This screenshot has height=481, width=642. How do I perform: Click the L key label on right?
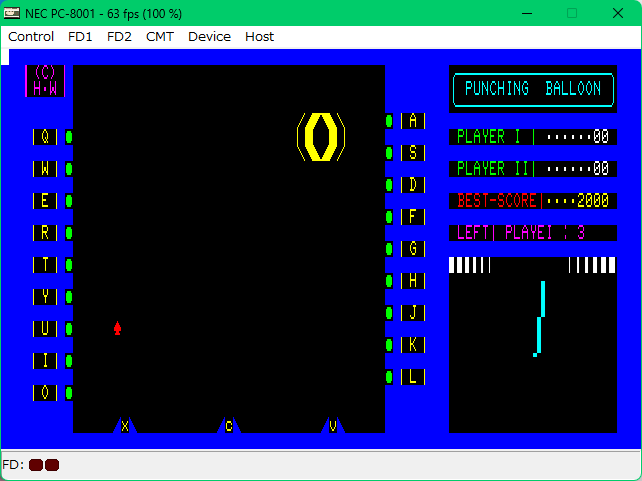[x=412, y=377]
